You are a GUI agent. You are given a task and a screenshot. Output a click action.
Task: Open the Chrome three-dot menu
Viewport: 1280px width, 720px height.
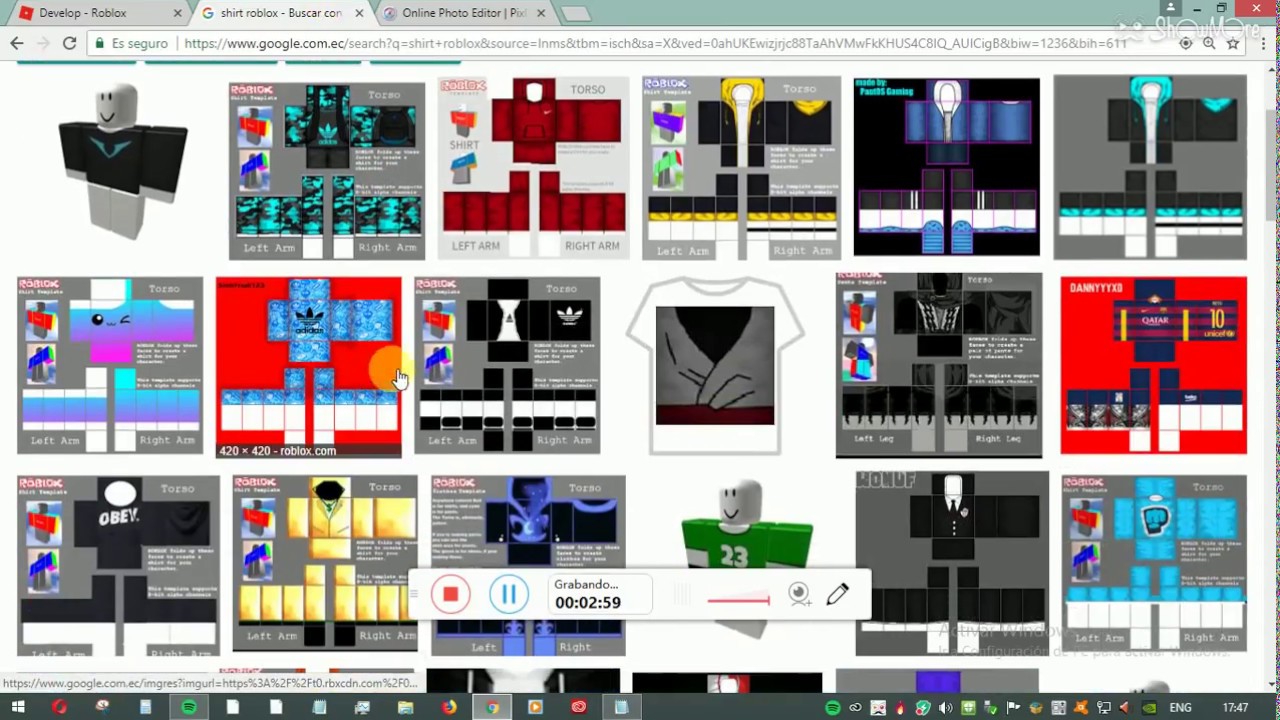(x=1261, y=44)
